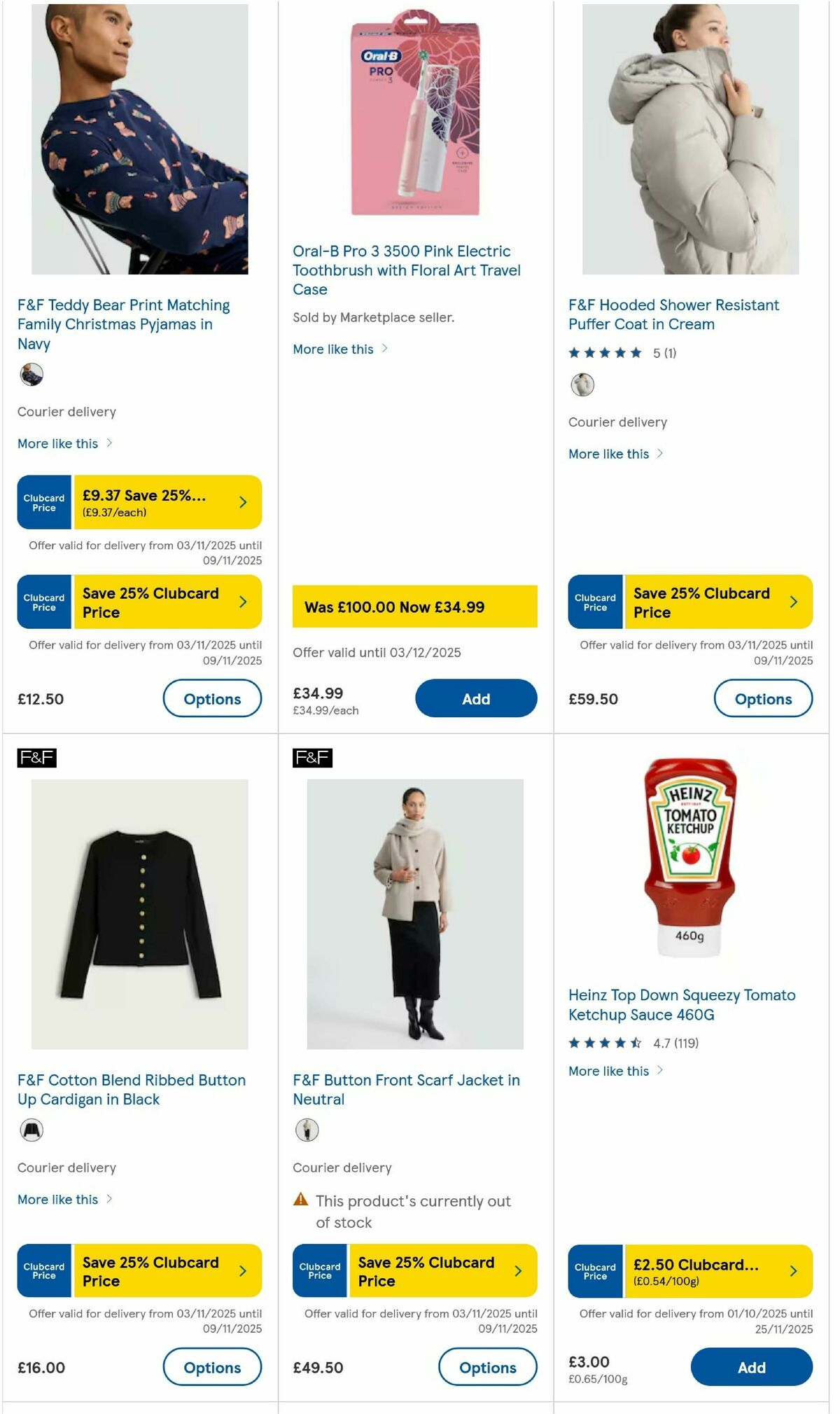Screen dimensions: 840x1414
Task: Open the F&F Teddy Bear Pyjamas product title
Action: [x=123, y=324]
